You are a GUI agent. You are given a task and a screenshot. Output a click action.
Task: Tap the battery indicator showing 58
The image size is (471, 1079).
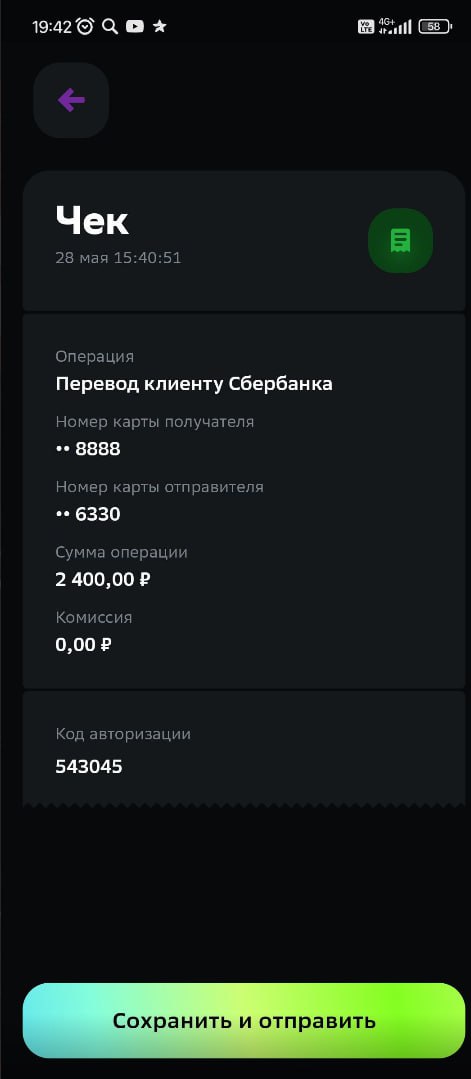[x=435, y=26]
